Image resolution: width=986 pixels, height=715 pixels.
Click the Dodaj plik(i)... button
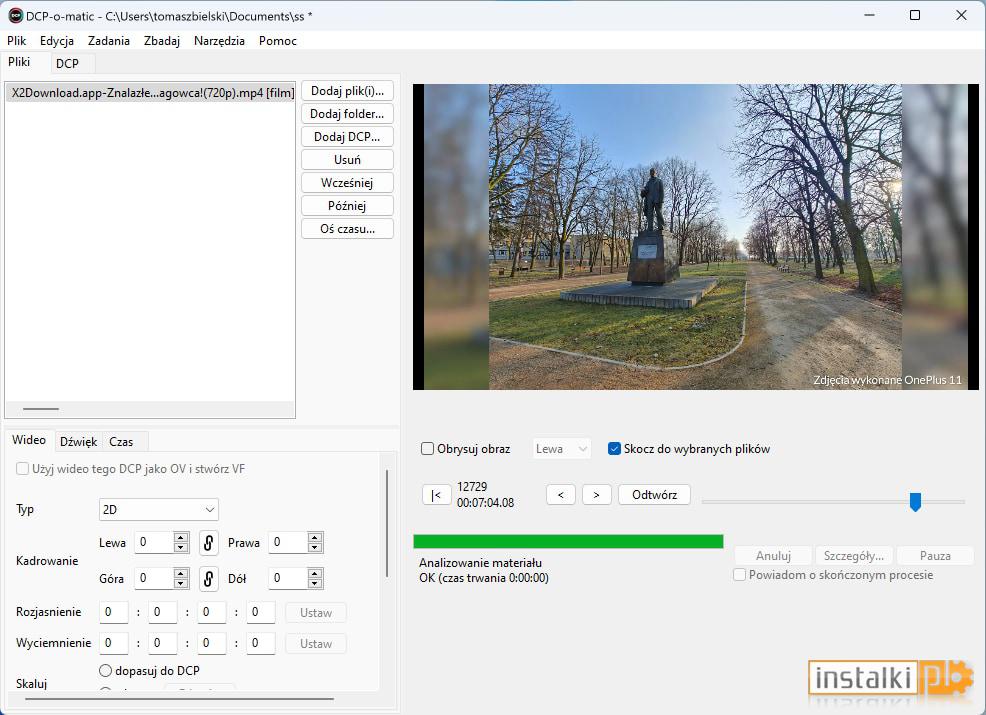(347, 91)
